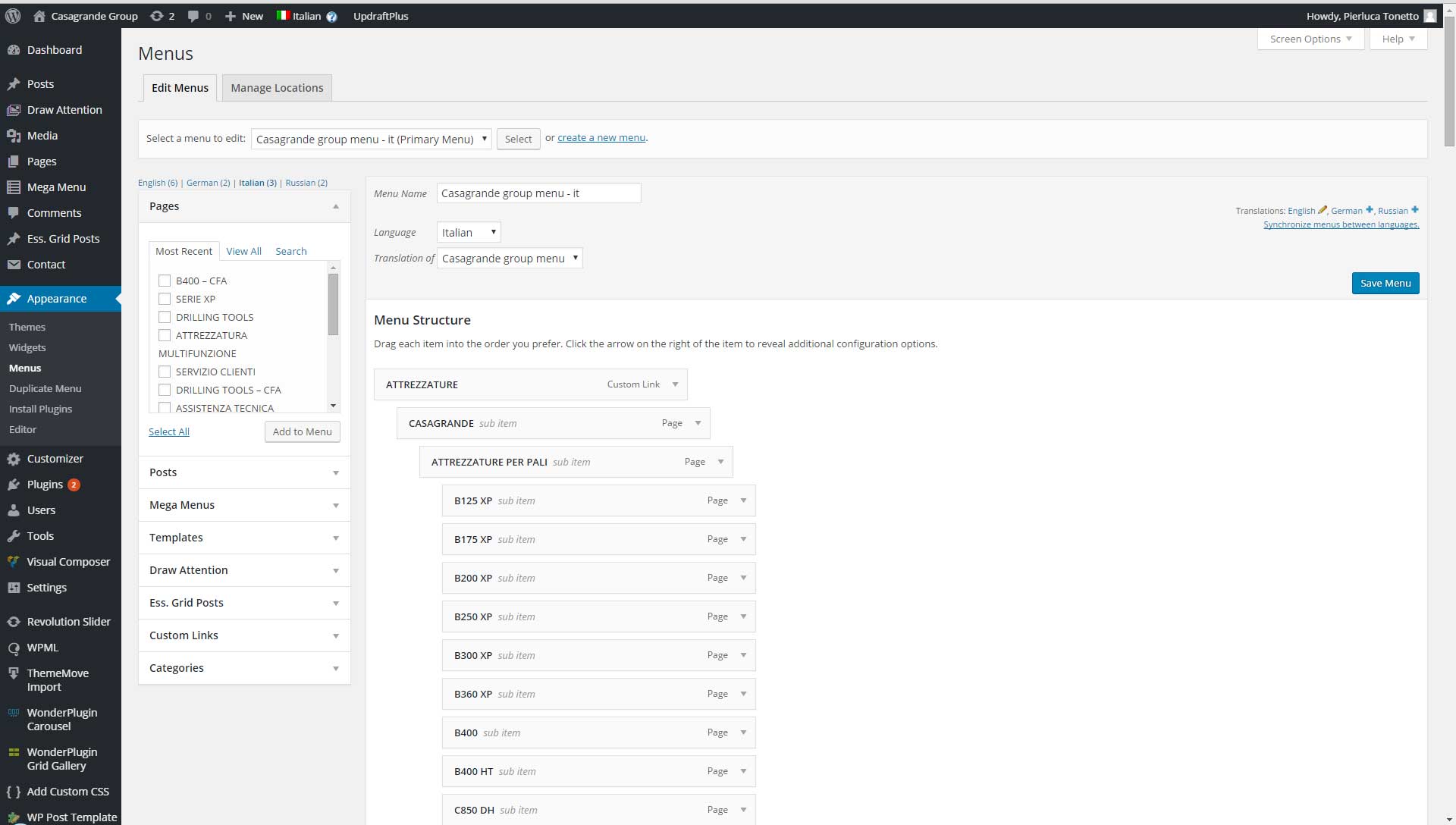1456x825 pixels.
Task: Open the Language dropdown set to Italian
Action: [469, 233]
